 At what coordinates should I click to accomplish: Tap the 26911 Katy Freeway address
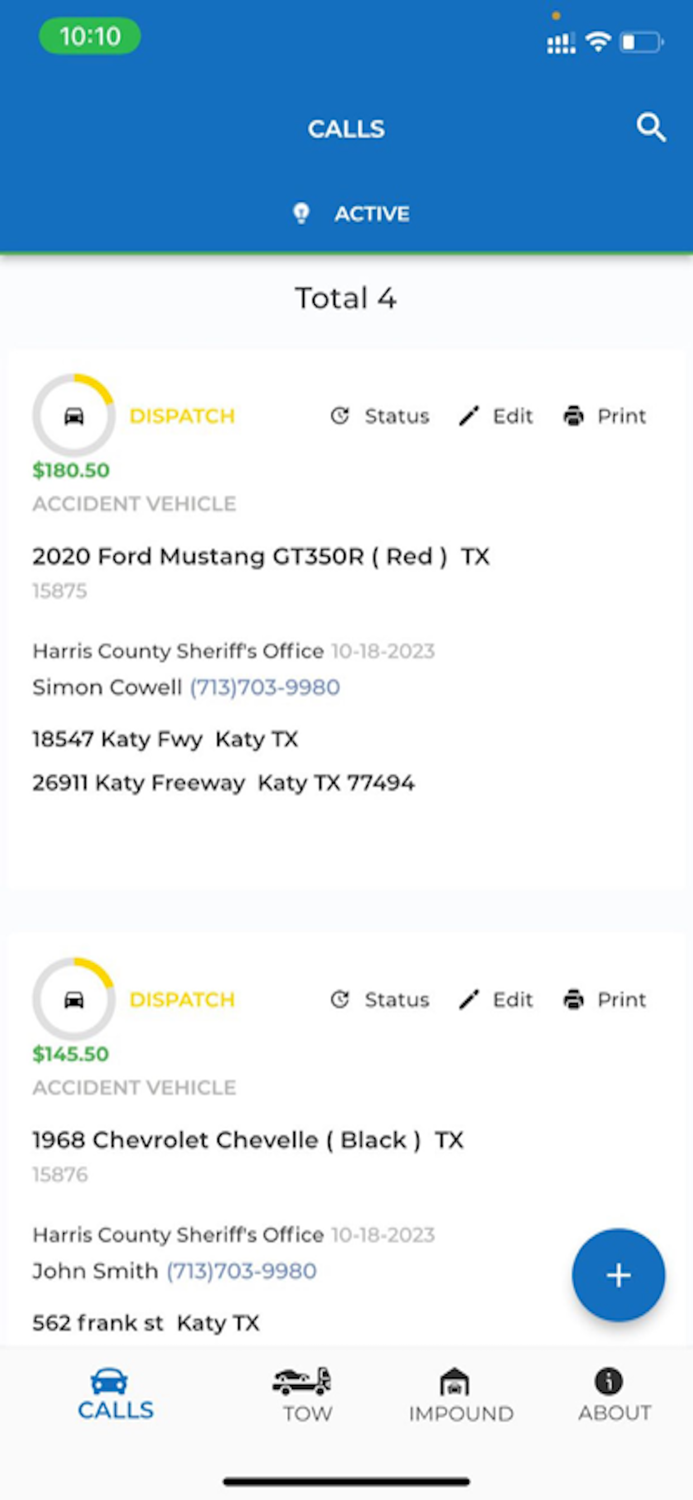point(223,783)
